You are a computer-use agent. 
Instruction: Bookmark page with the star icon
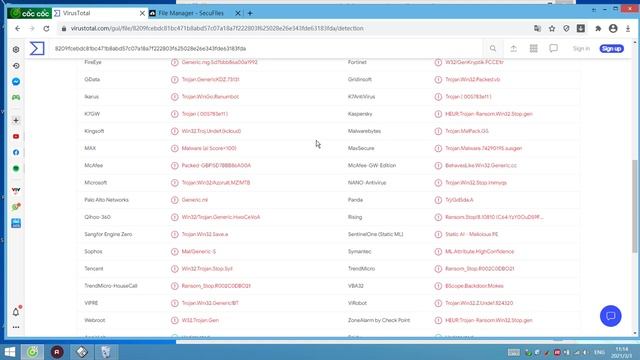tap(552, 29)
